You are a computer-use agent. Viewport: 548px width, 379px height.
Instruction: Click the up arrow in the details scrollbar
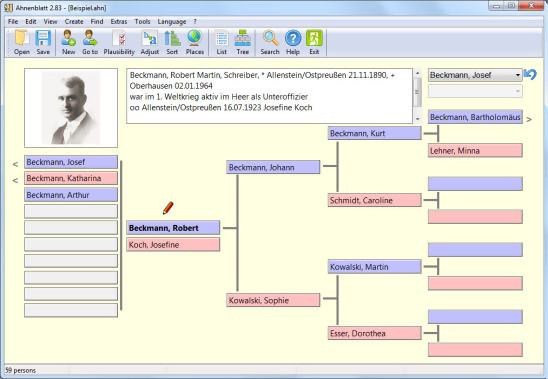point(418,73)
